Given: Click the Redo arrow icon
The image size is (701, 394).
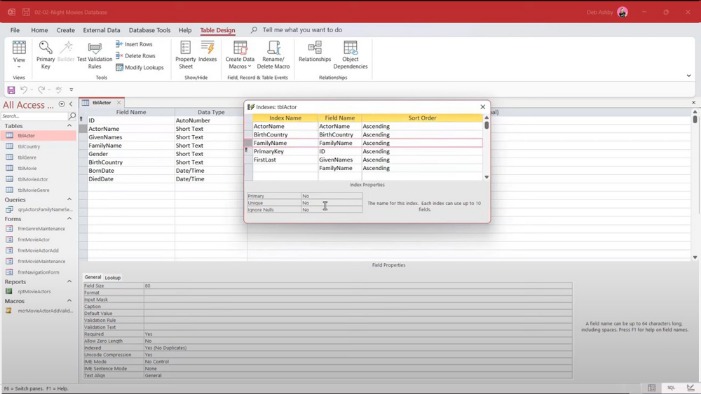Looking at the screenshot, I should [x=41, y=90].
